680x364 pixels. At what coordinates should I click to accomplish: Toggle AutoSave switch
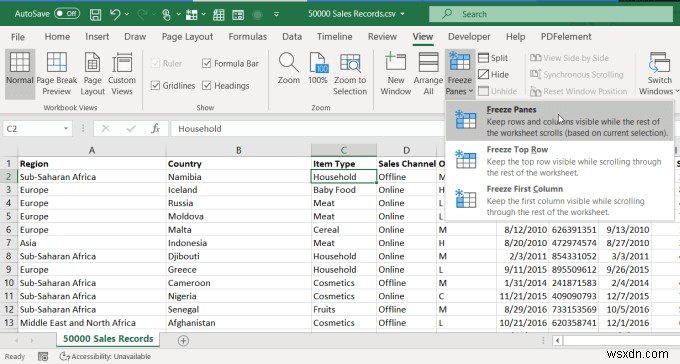tap(67, 14)
